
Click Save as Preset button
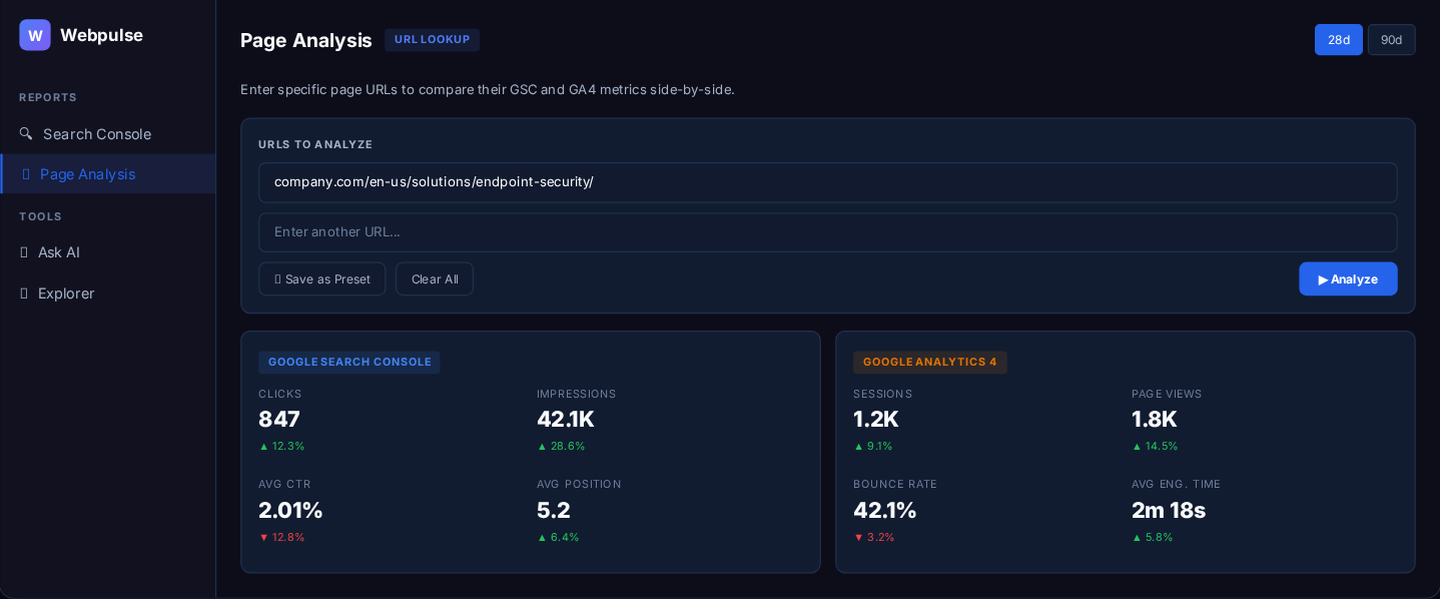[322, 279]
